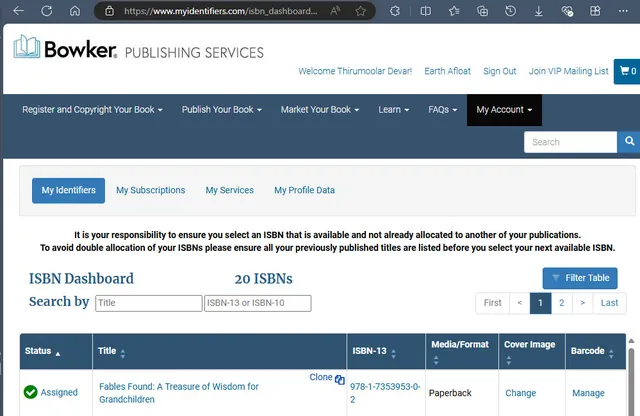Screen dimensions: 640x416
Task: Click the Filter Table button
Action: tap(580, 278)
